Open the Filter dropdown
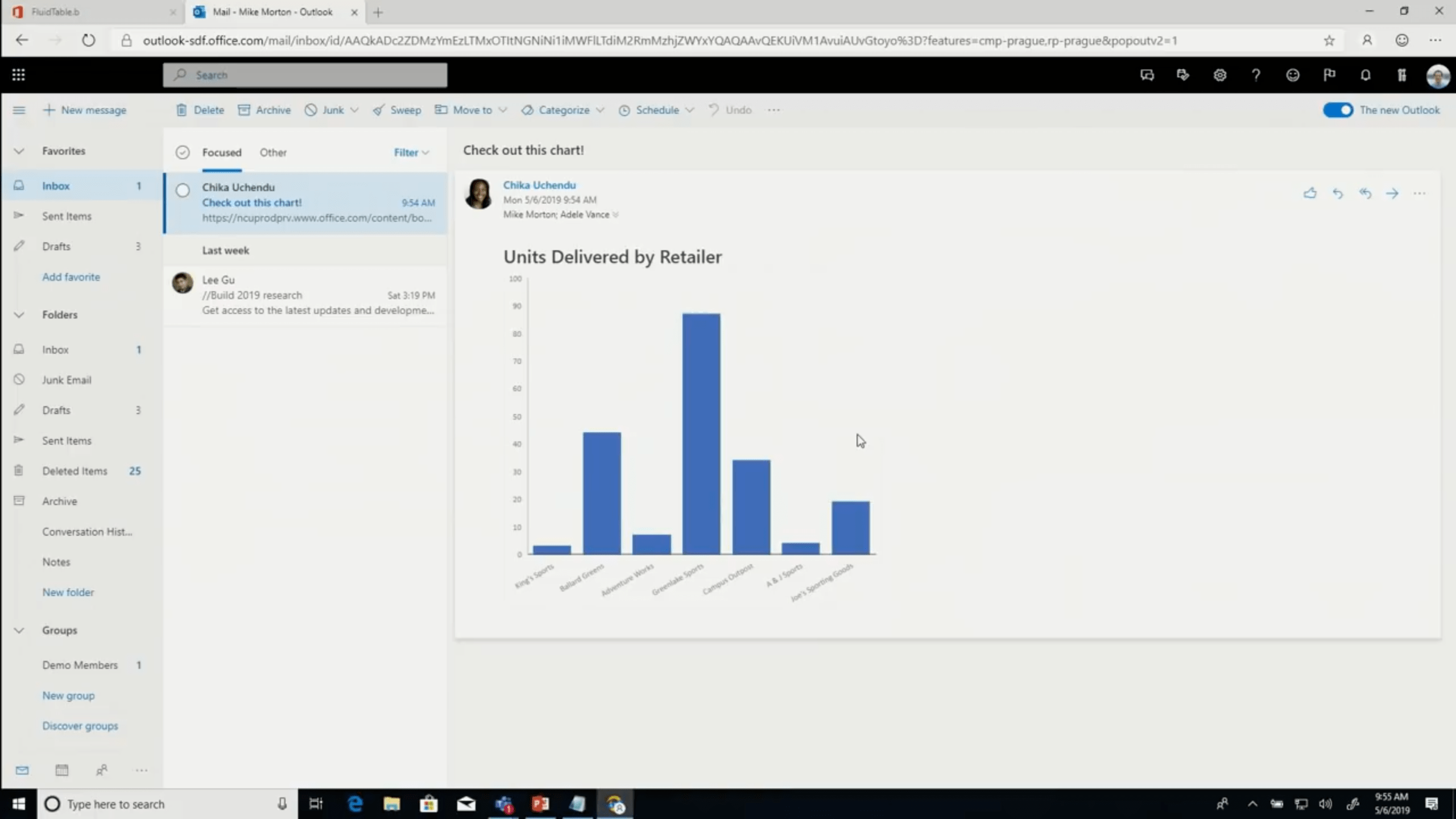Viewport: 1456px width, 819px height. pyautogui.click(x=412, y=152)
